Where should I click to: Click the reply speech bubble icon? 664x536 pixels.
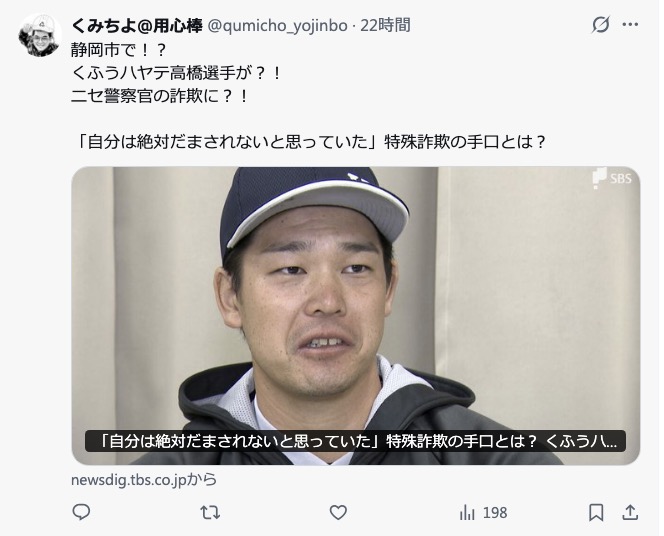click(x=81, y=512)
